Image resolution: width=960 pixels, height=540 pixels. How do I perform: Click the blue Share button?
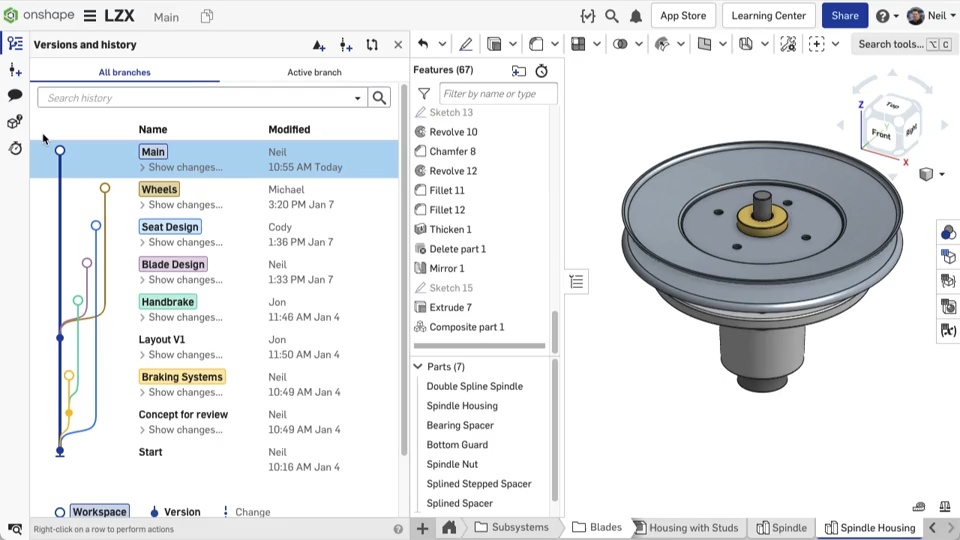click(x=845, y=16)
